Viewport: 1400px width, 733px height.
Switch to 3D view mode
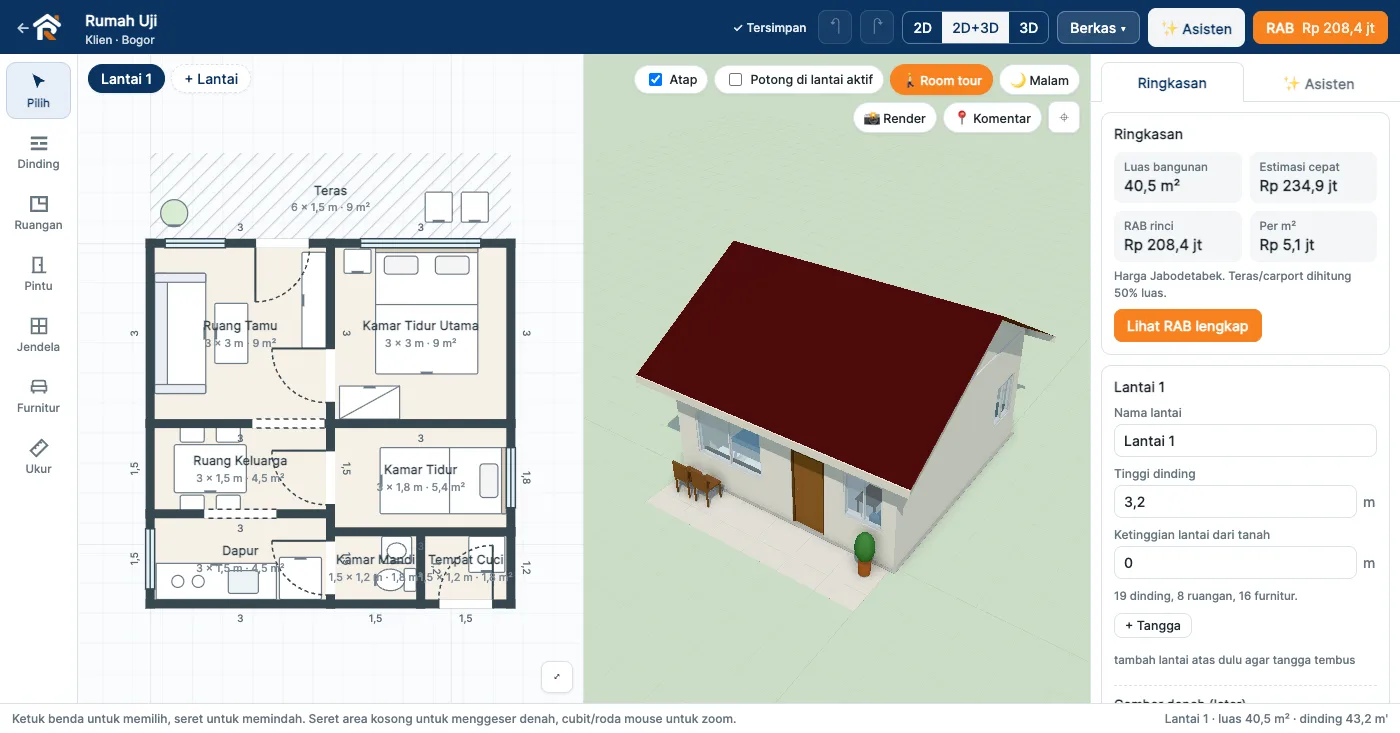click(1028, 28)
